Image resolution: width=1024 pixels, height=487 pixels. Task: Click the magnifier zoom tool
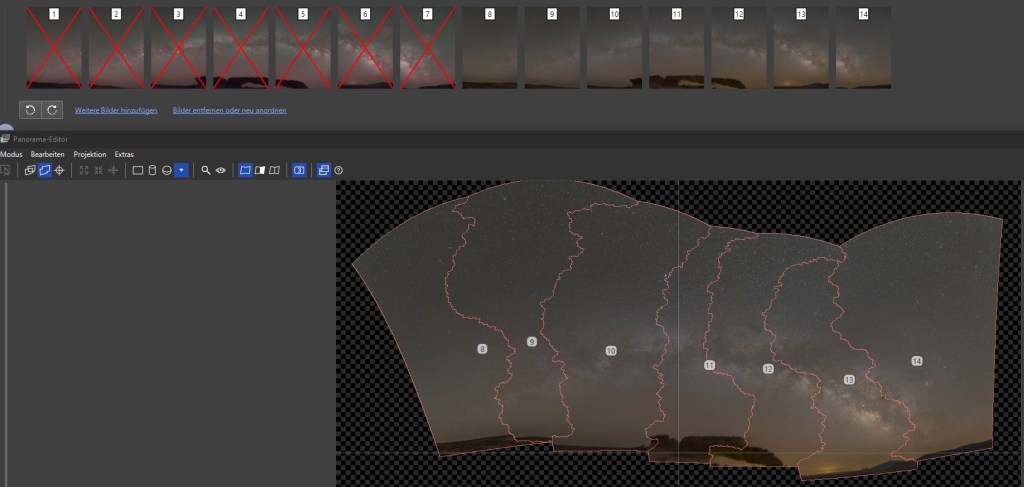pos(206,171)
